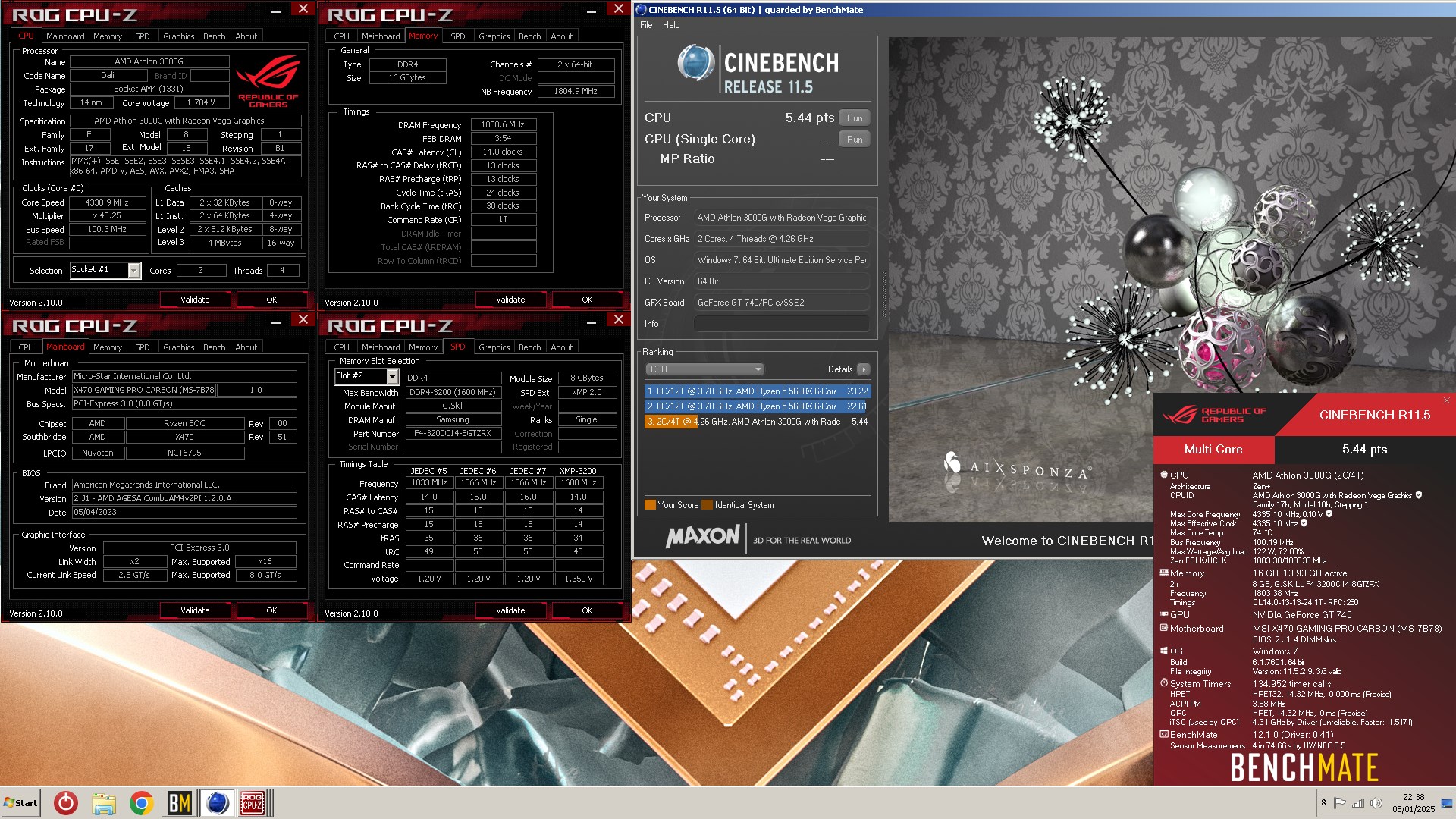The height and width of the screenshot is (819, 1456).
Task: Select CPU tab in SPD CPU-Z window
Action: [x=342, y=347]
